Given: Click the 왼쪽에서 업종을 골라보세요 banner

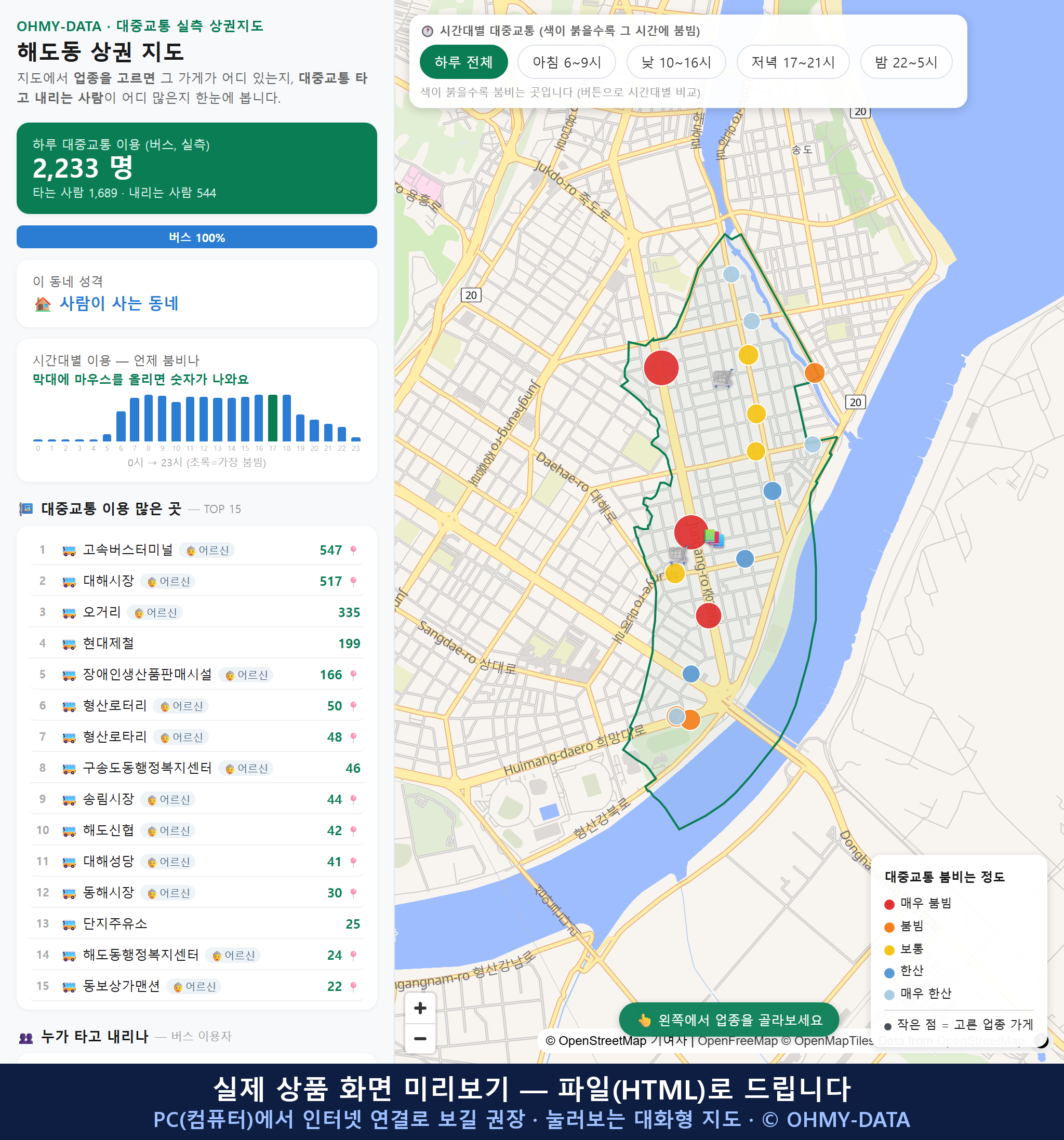Looking at the screenshot, I should (728, 1020).
